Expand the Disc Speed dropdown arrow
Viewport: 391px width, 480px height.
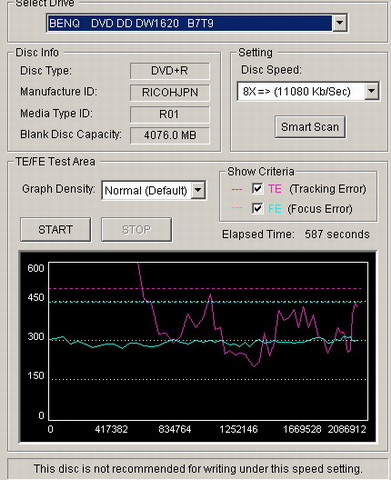[371, 91]
